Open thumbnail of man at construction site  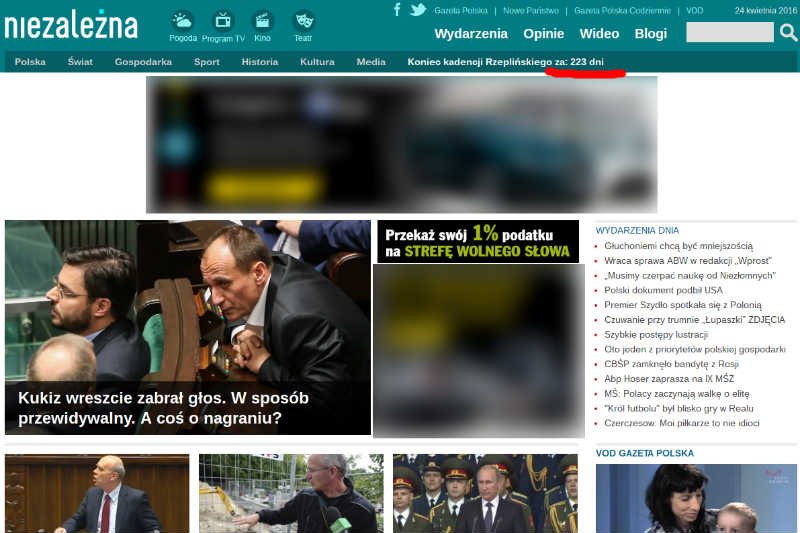(x=291, y=494)
